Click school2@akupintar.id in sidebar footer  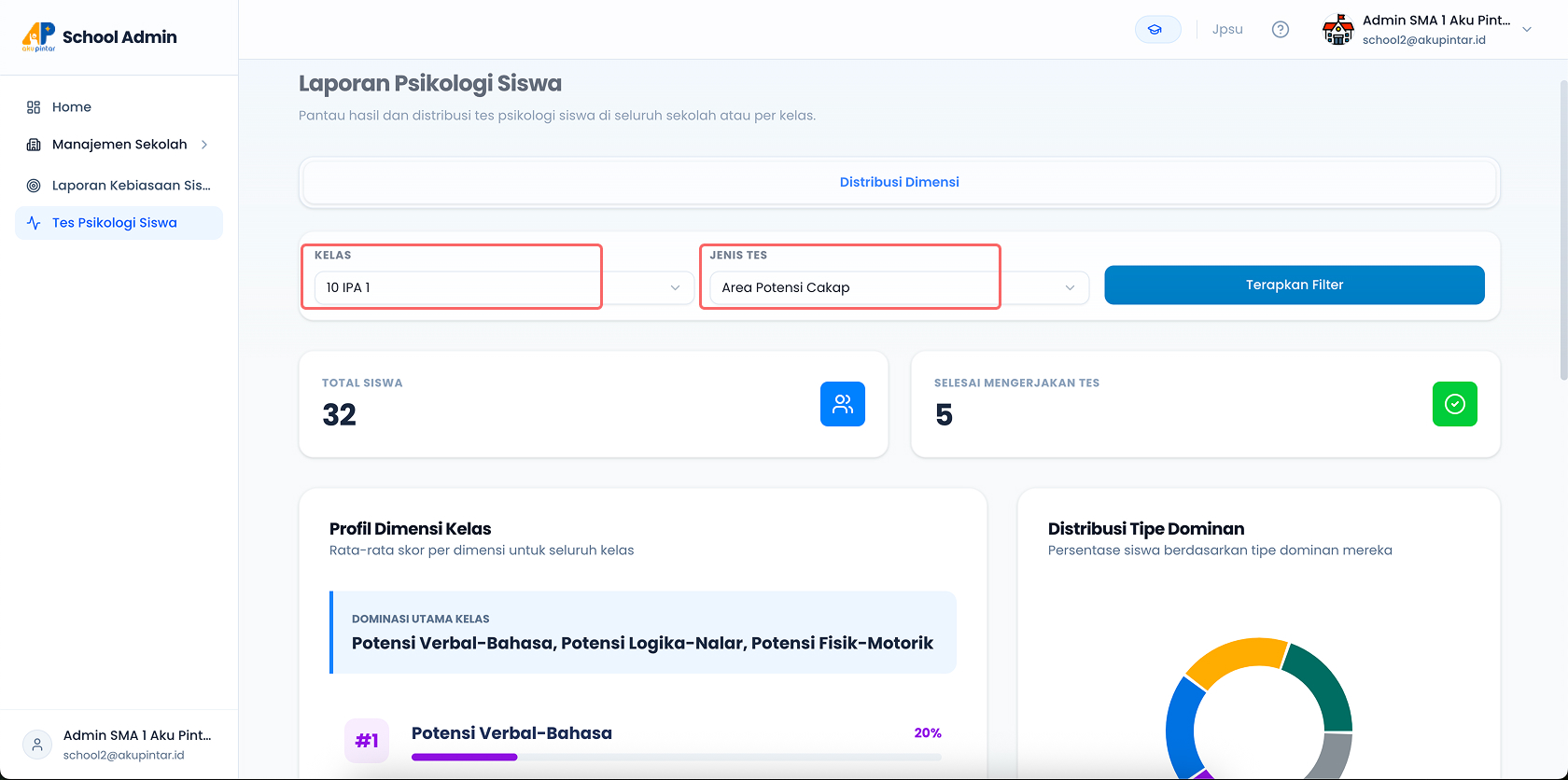[x=124, y=756]
